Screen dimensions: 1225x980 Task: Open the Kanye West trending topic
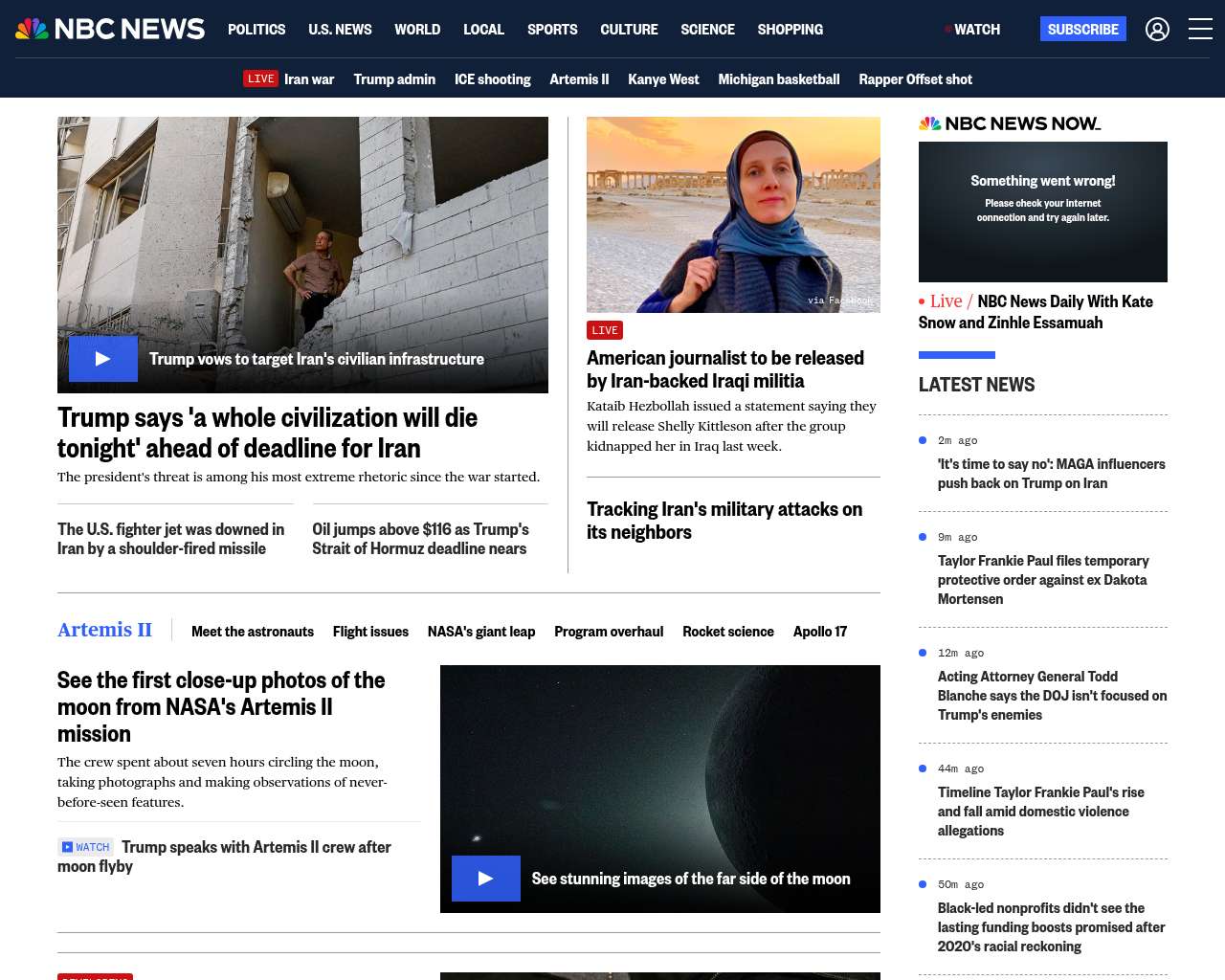663,79
